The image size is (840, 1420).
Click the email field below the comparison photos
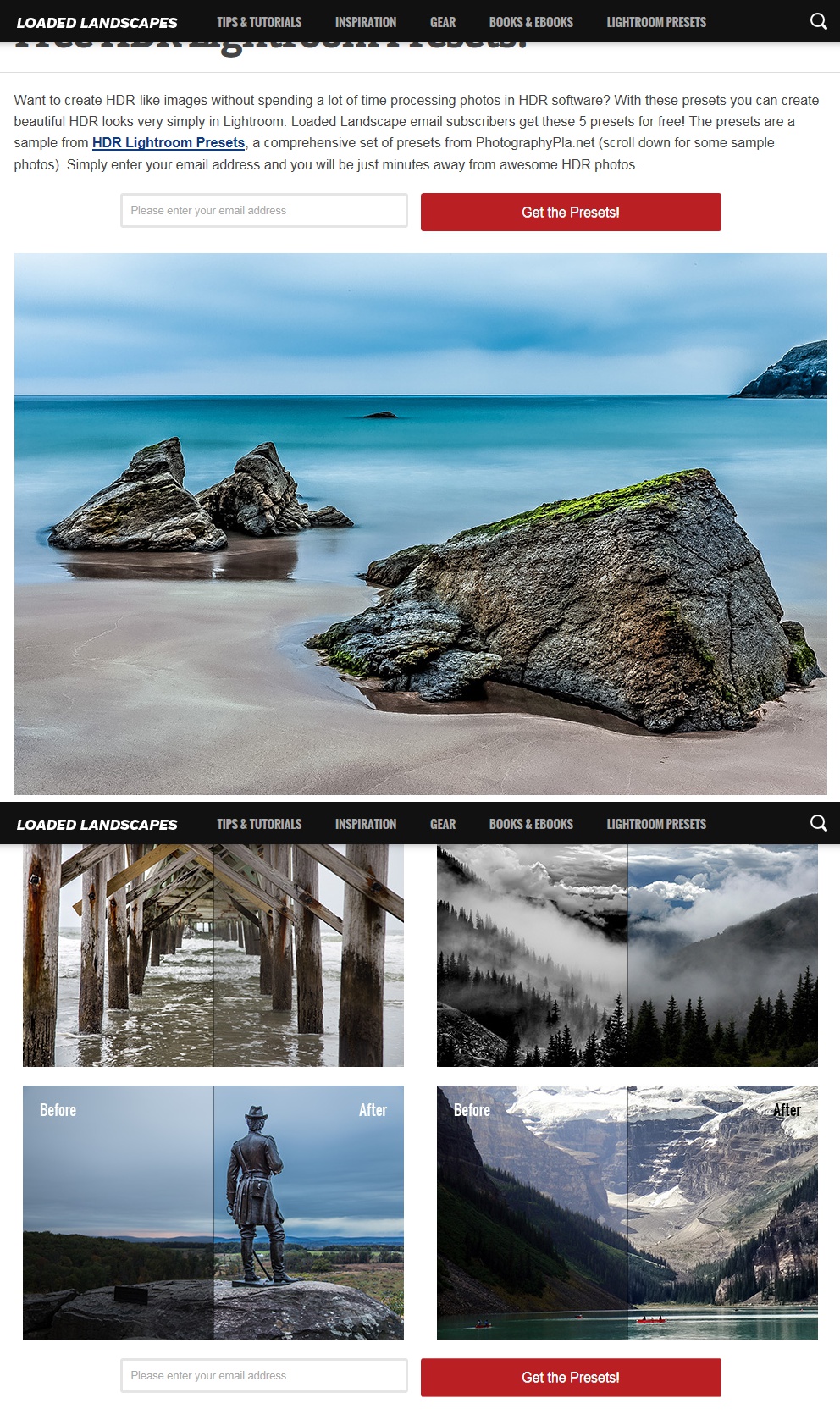[x=264, y=1376]
